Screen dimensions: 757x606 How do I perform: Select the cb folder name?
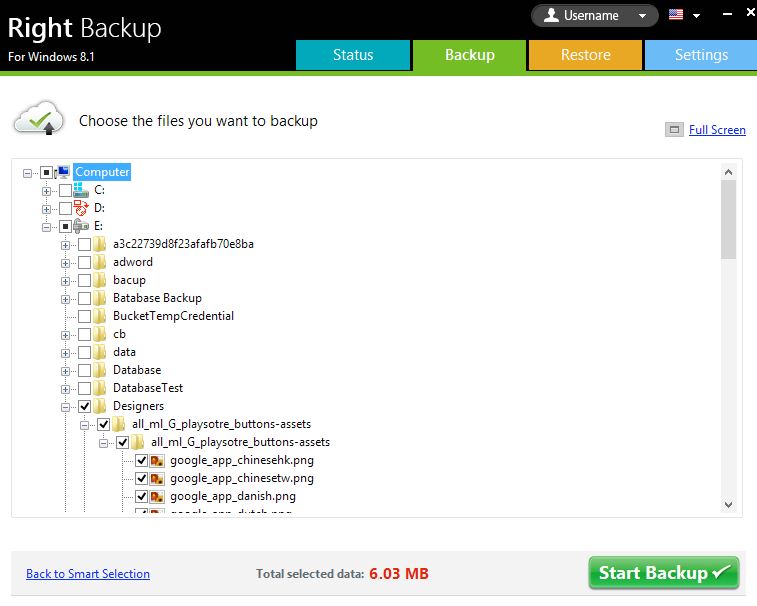(119, 334)
